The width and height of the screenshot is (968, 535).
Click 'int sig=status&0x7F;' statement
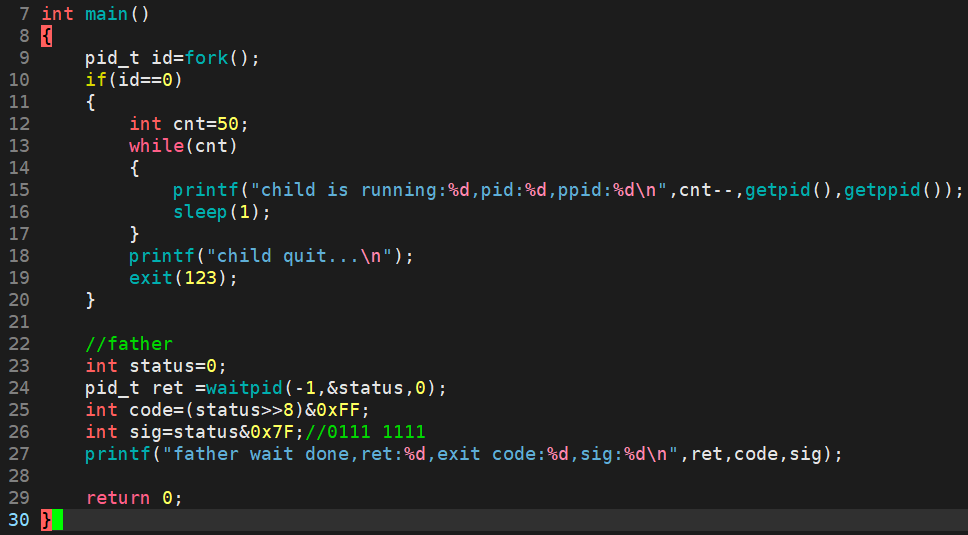click(x=194, y=432)
